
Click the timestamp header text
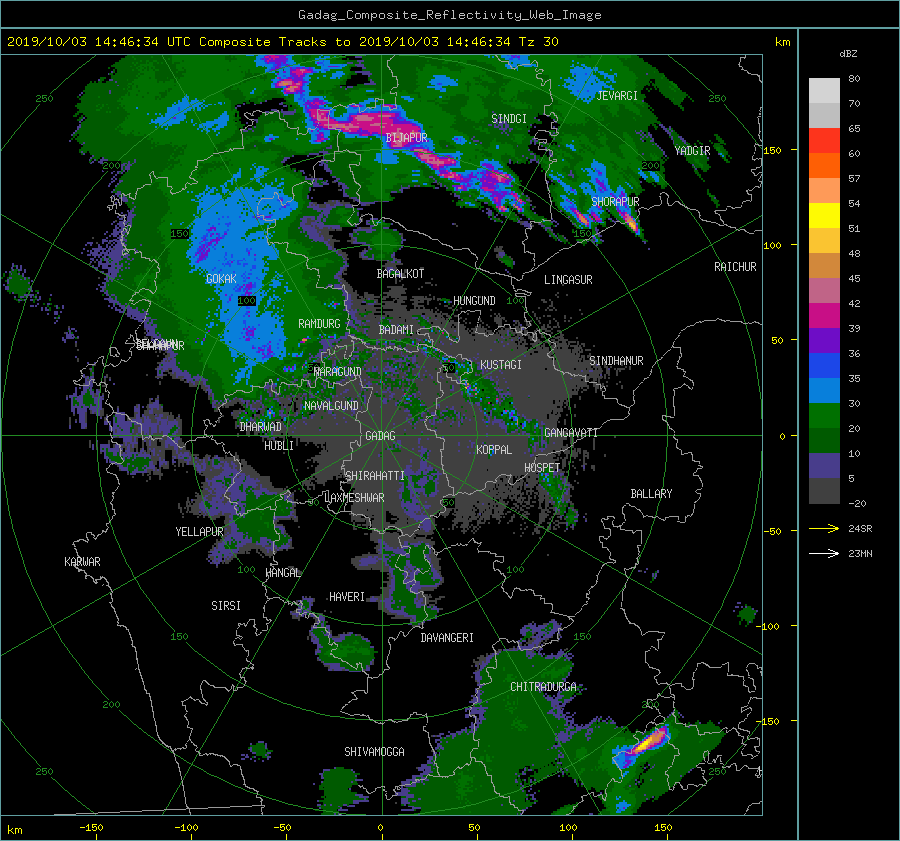tap(282, 42)
